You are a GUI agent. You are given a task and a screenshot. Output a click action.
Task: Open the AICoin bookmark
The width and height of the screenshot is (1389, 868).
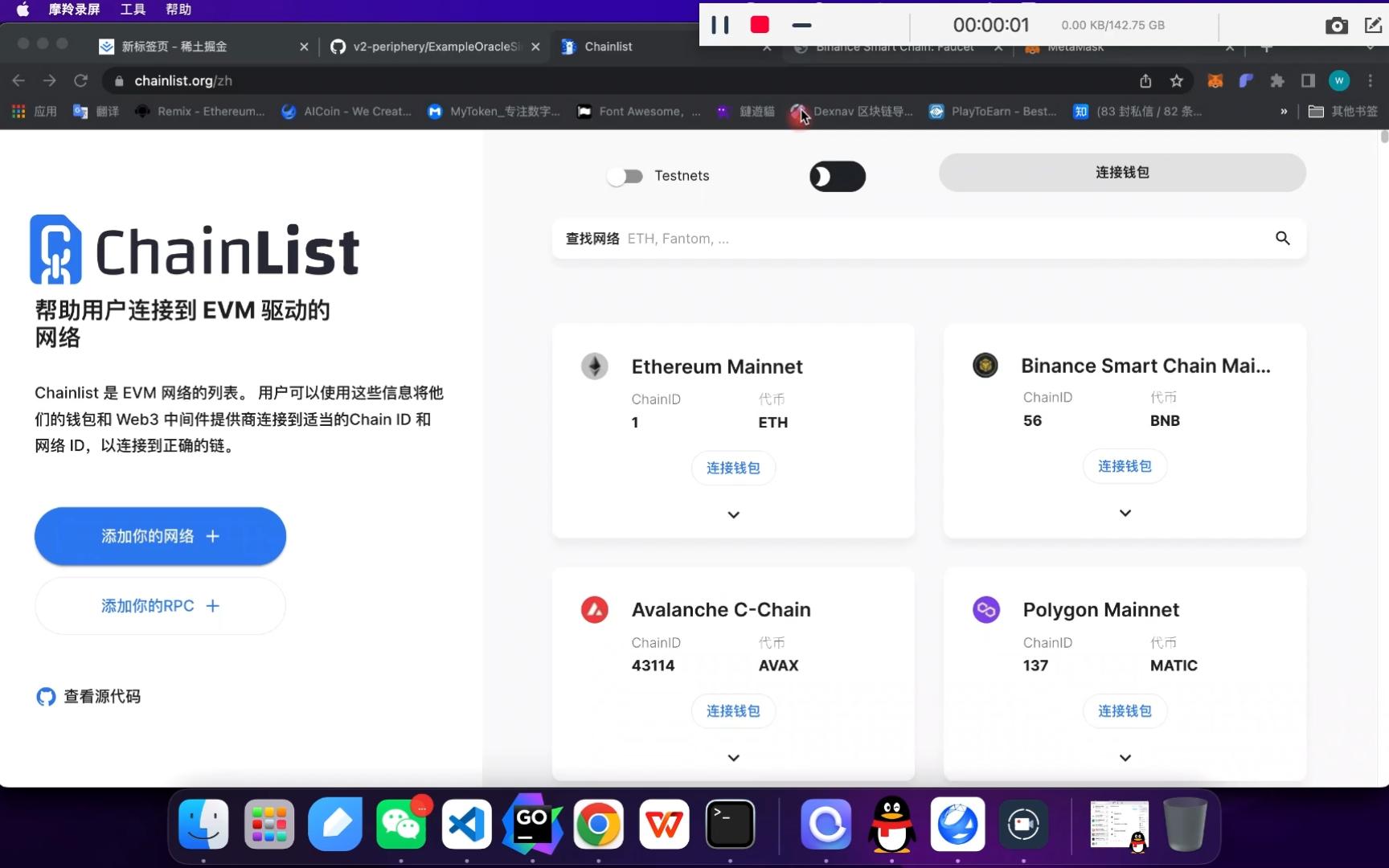(x=346, y=112)
